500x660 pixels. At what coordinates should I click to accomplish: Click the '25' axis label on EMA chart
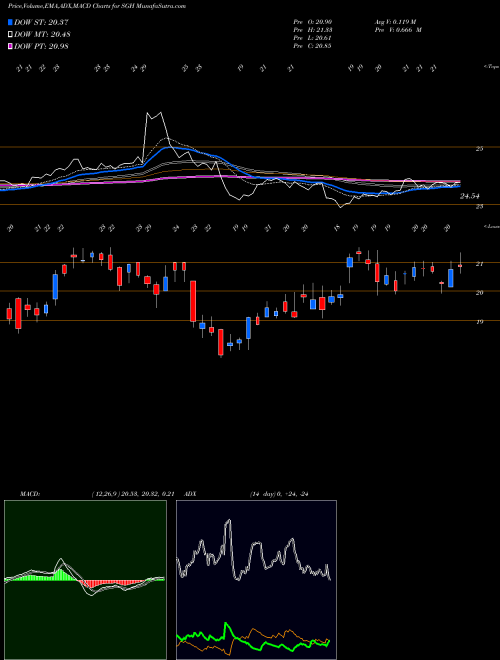[479, 149]
